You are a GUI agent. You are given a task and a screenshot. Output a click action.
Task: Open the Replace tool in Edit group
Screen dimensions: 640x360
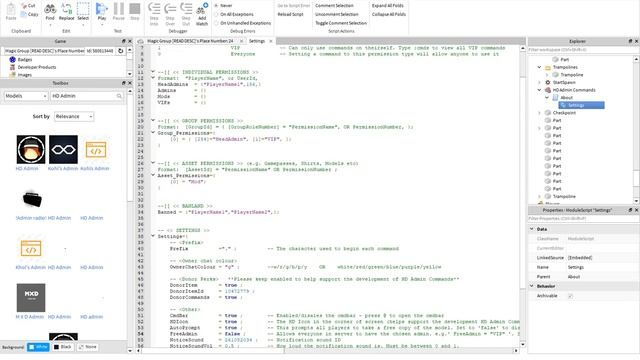[x=67, y=11]
